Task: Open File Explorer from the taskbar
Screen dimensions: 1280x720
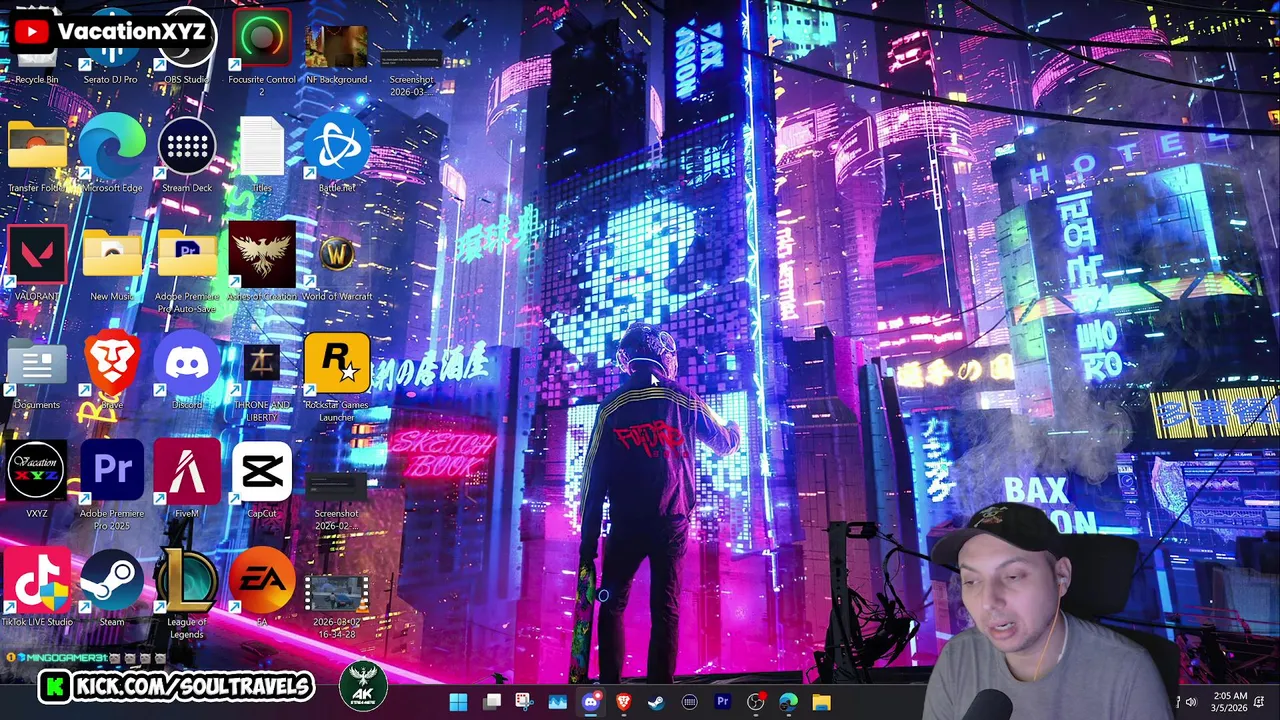Action: coord(821,702)
